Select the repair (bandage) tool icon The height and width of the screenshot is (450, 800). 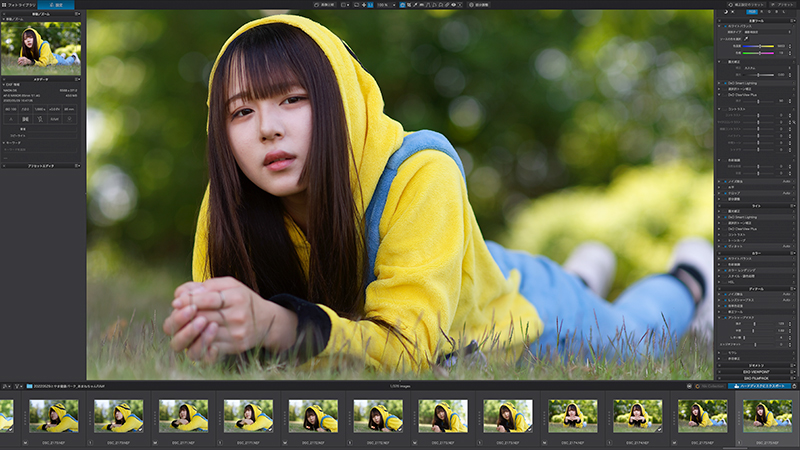click(x=446, y=5)
